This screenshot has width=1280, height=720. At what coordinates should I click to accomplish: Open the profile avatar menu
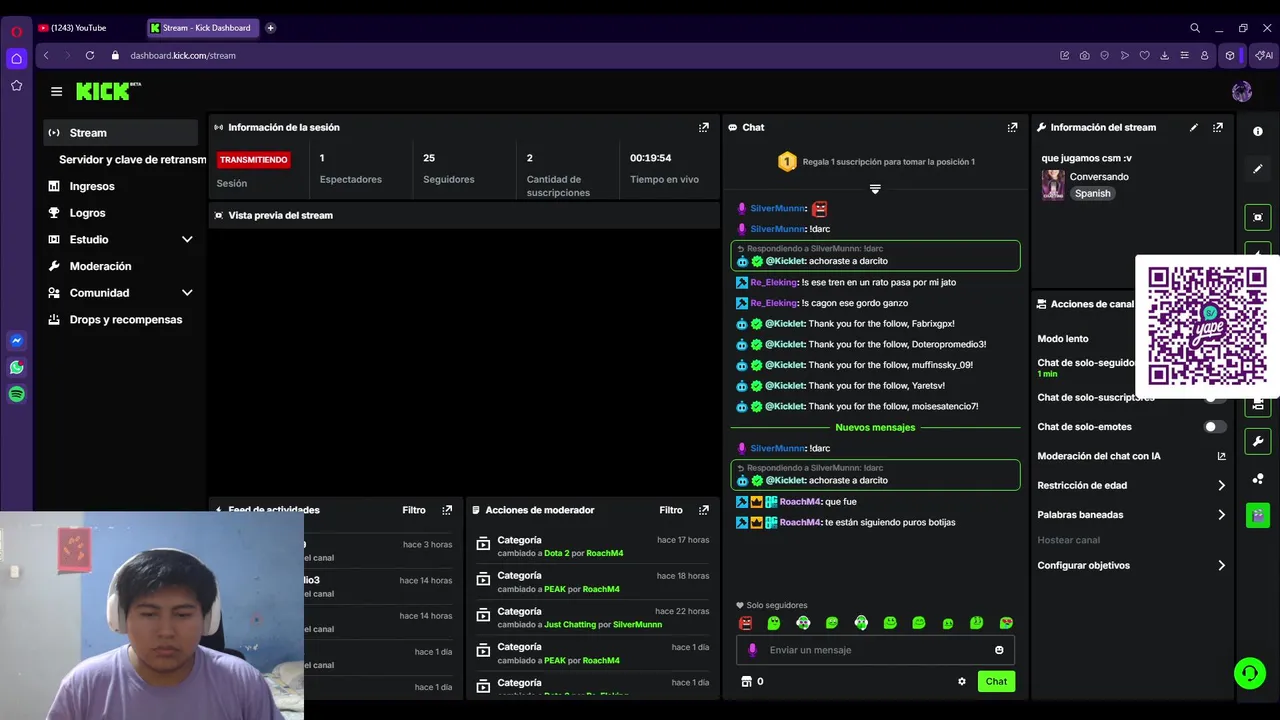click(x=1242, y=92)
